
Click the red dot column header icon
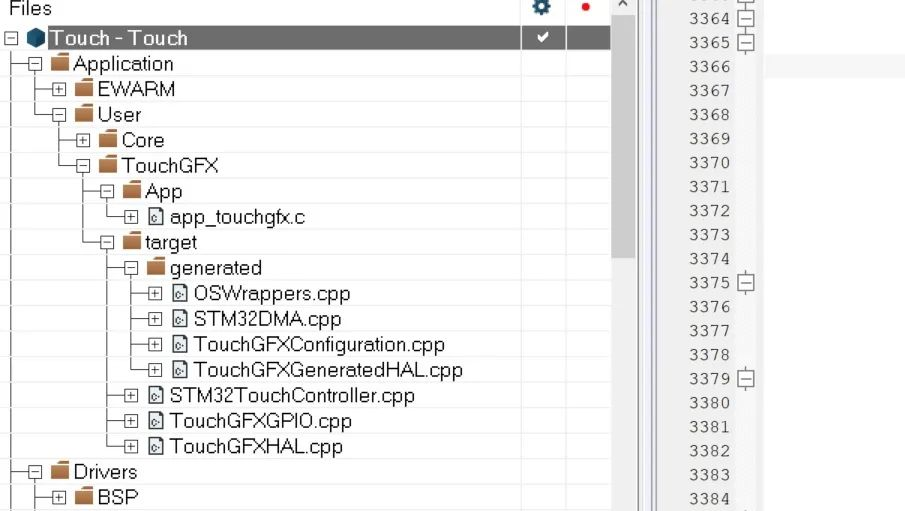(x=586, y=7)
